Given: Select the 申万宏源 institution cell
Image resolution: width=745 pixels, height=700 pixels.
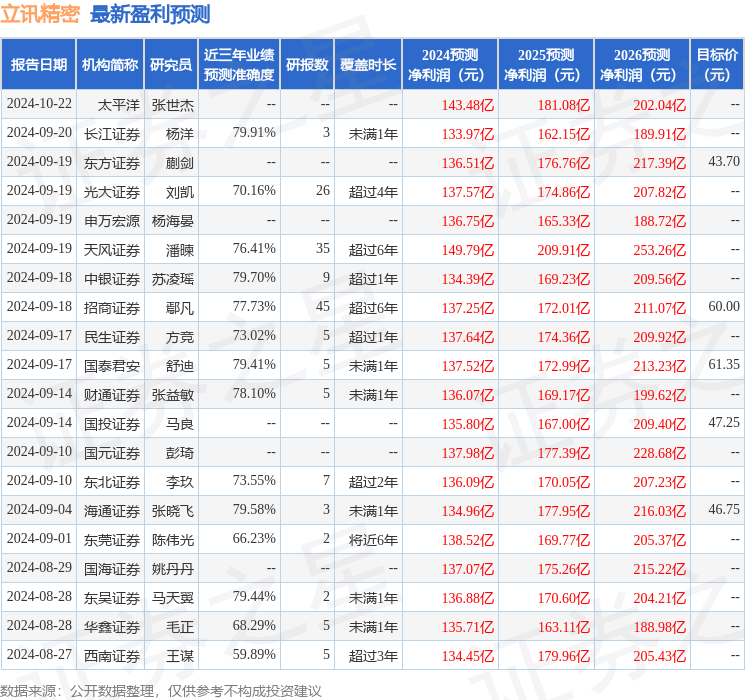Looking at the screenshot, I should coord(112,221).
